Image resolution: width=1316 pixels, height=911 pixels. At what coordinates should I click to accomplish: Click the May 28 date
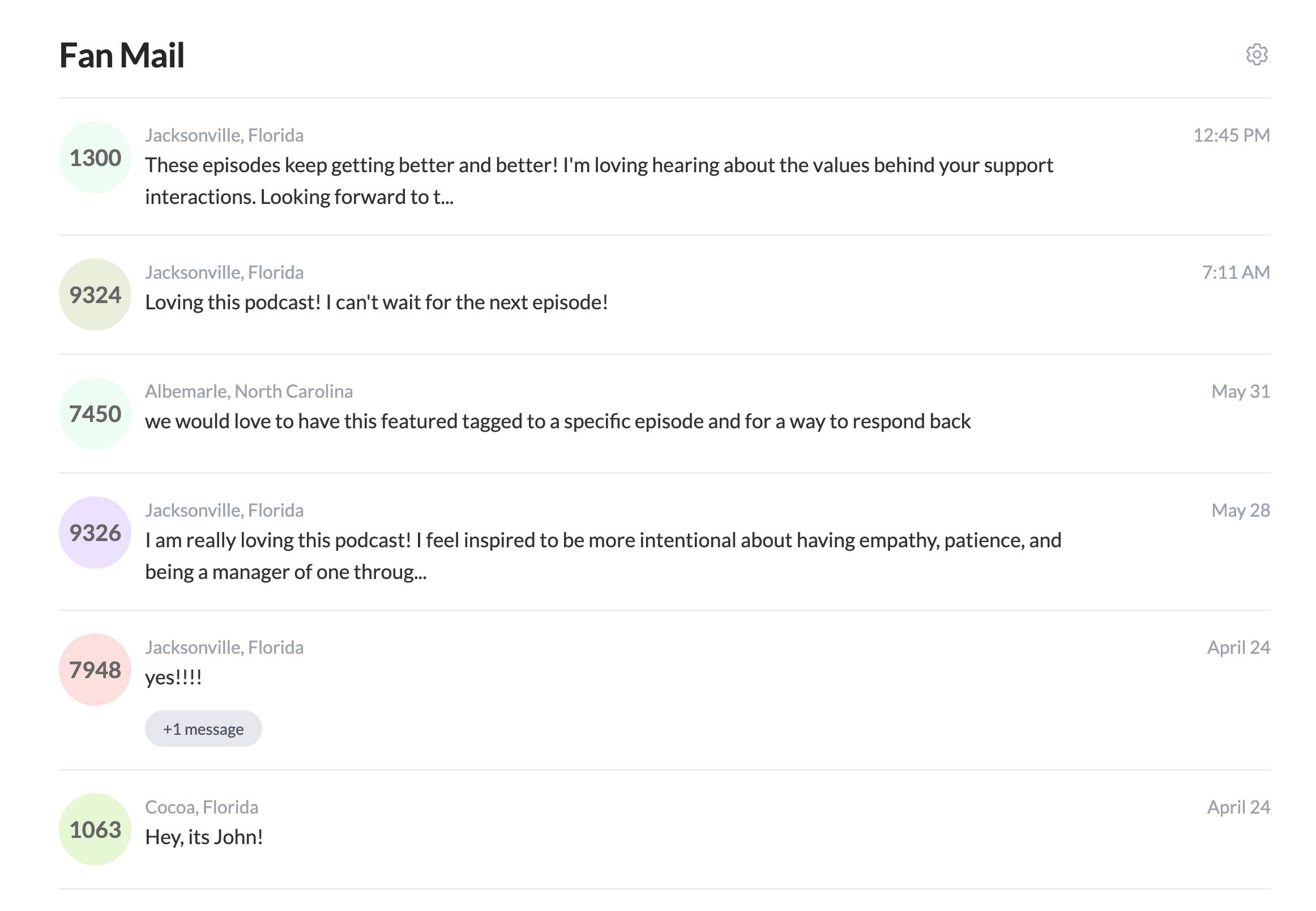[1240, 510]
